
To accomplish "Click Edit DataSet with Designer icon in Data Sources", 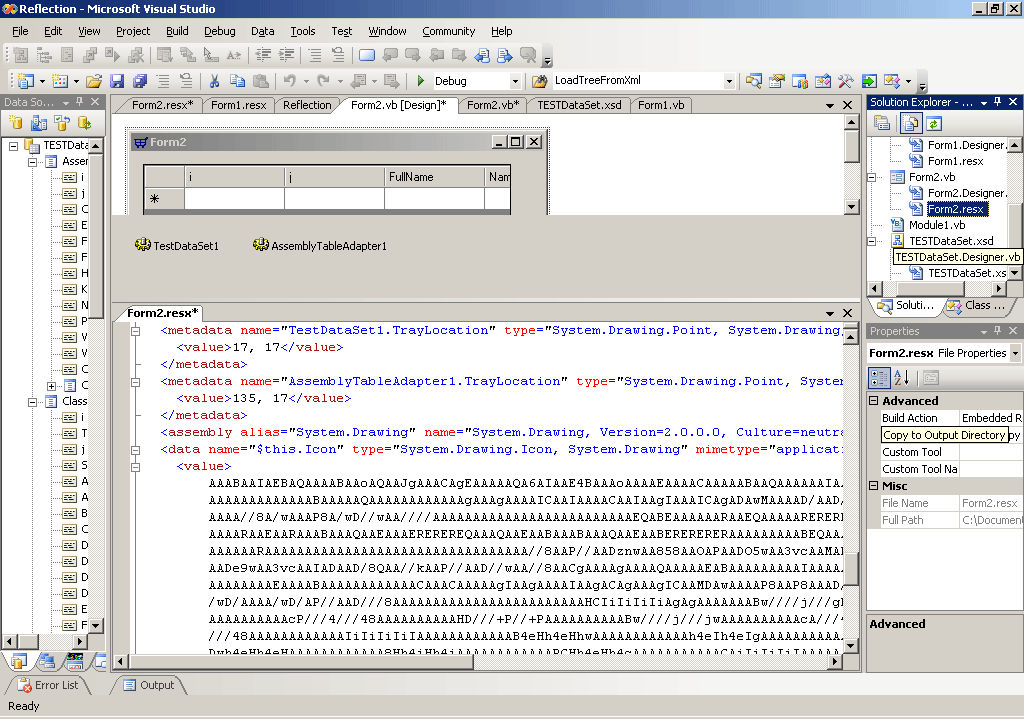I will pos(39,122).
